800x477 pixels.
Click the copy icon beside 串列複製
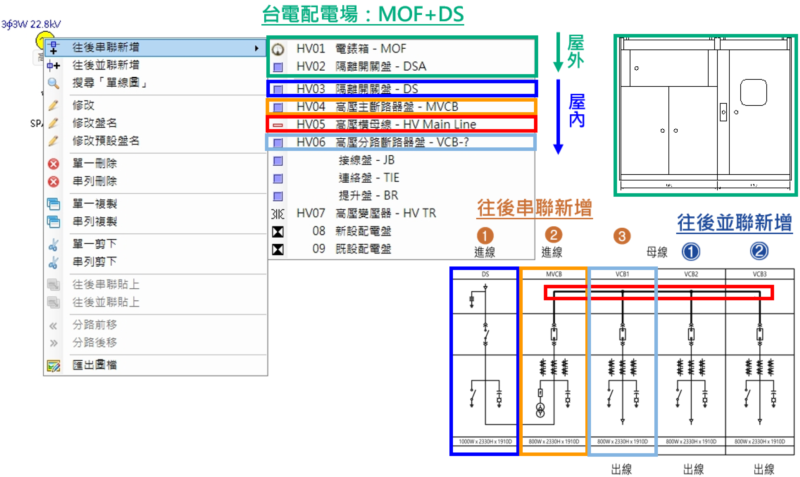54,221
